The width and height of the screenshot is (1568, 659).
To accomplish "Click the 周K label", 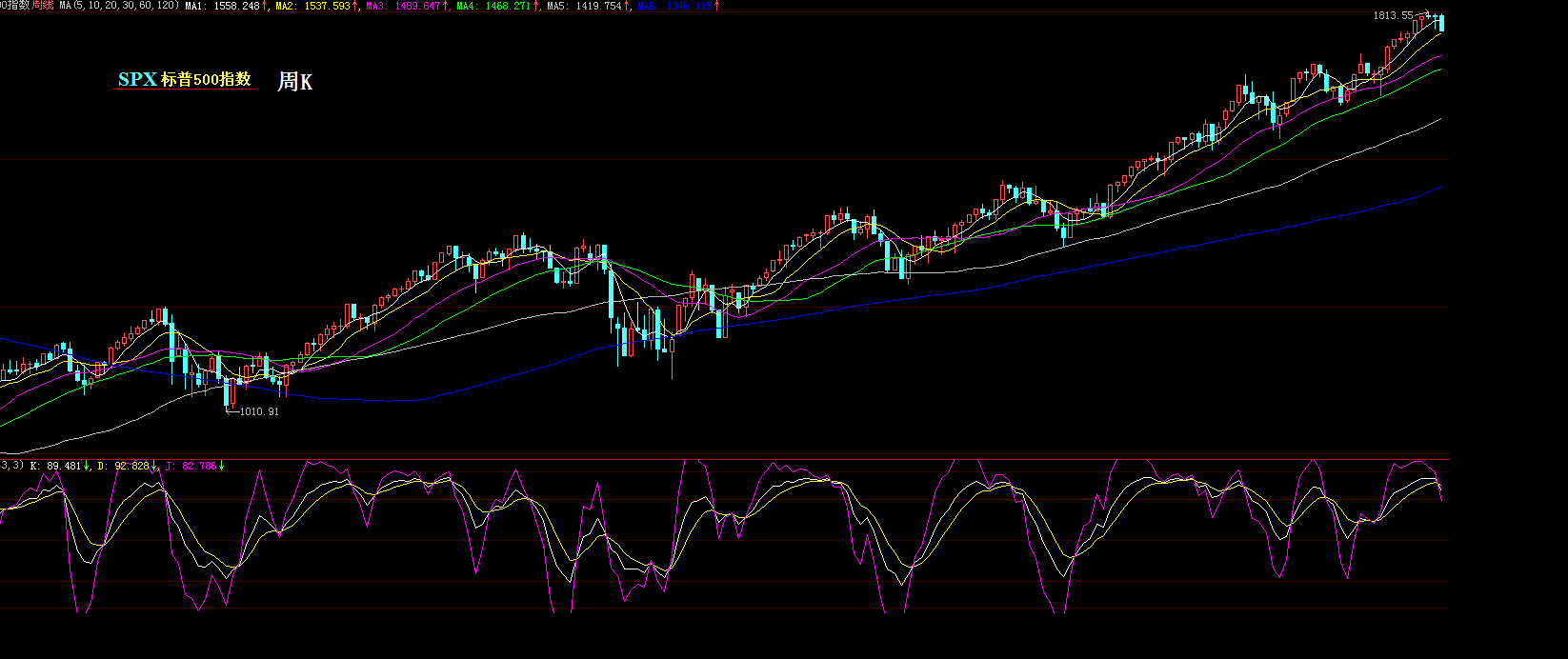I will click(x=294, y=82).
